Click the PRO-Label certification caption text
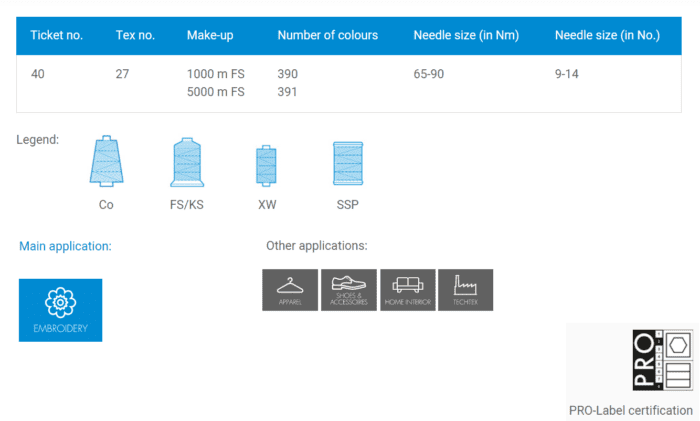This screenshot has width=700, height=421. point(630,410)
